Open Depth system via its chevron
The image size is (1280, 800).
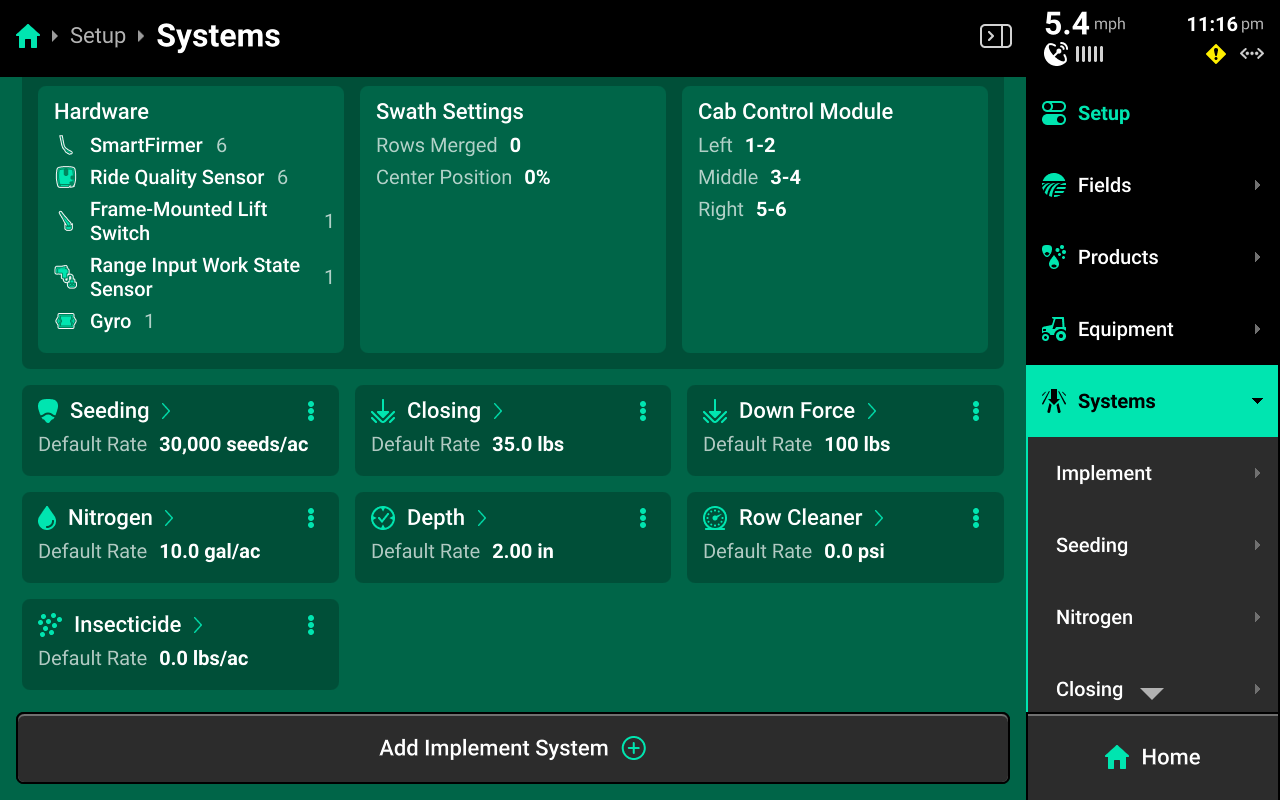click(x=481, y=518)
